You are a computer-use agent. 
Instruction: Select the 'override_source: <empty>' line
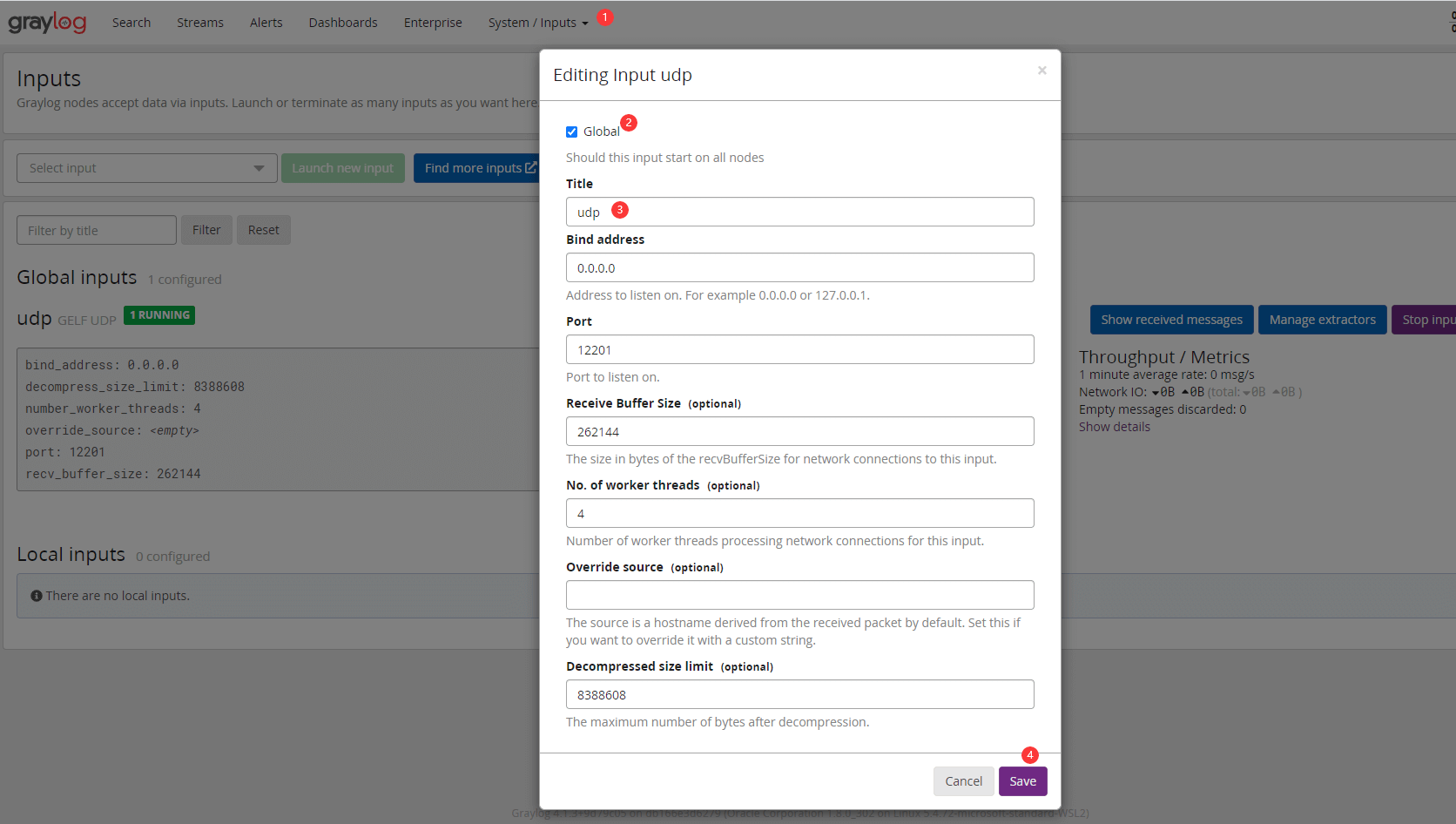(x=112, y=430)
